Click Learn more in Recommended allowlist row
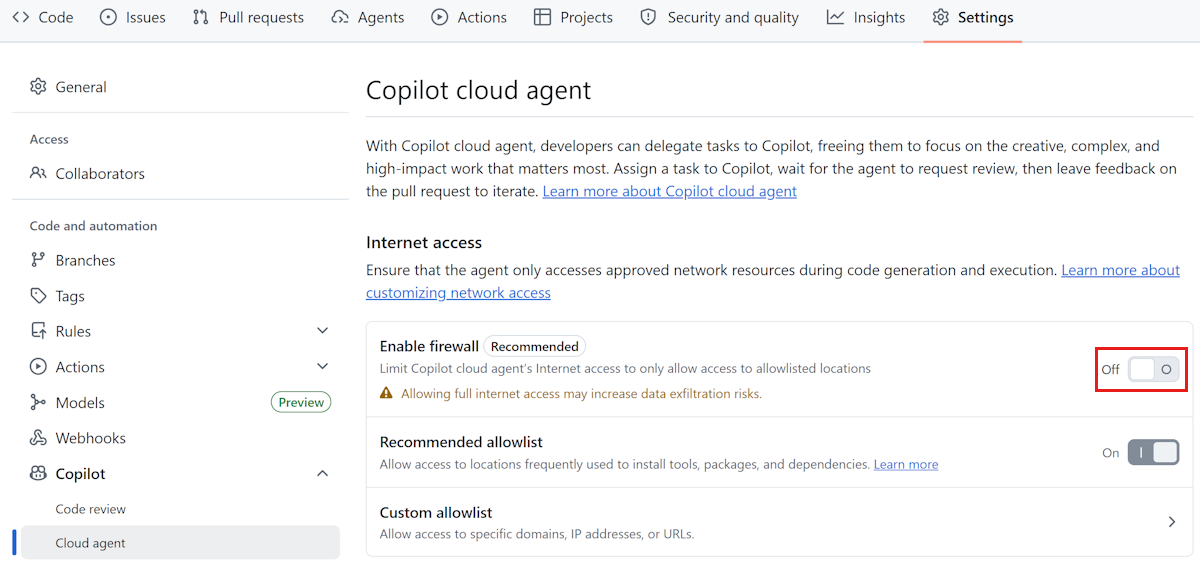The height and width of the screenshot is (565, 1200). (906, 464)
